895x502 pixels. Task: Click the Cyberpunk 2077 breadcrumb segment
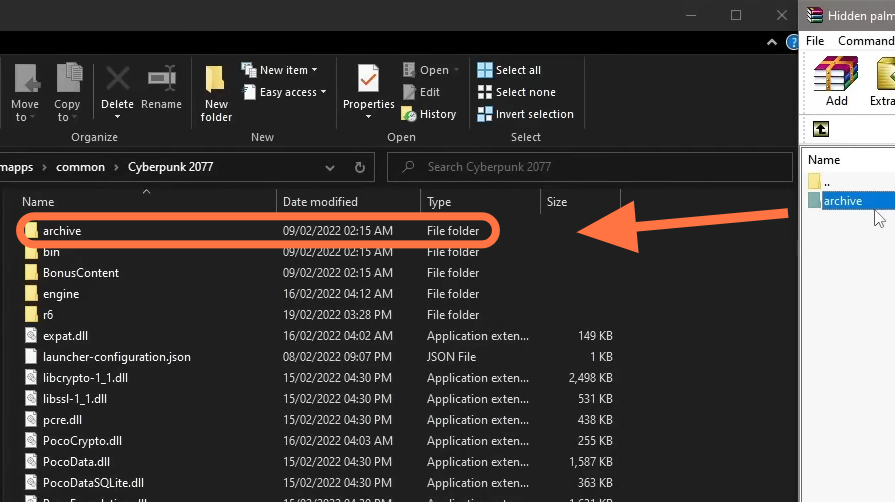(x=170, y=167)
